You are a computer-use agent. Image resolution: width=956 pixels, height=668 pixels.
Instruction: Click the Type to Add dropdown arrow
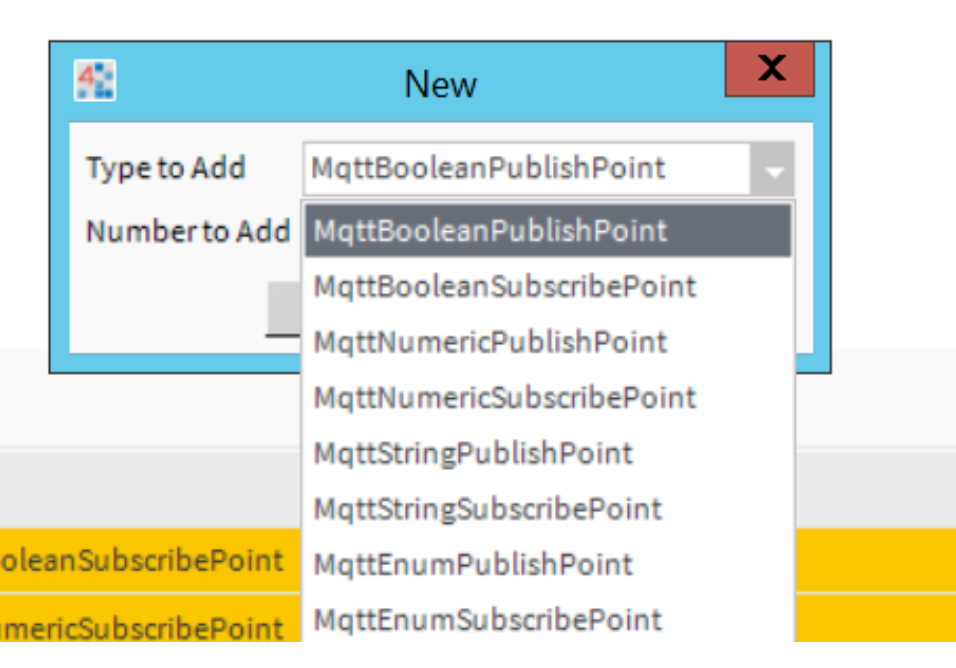[773, 169]
